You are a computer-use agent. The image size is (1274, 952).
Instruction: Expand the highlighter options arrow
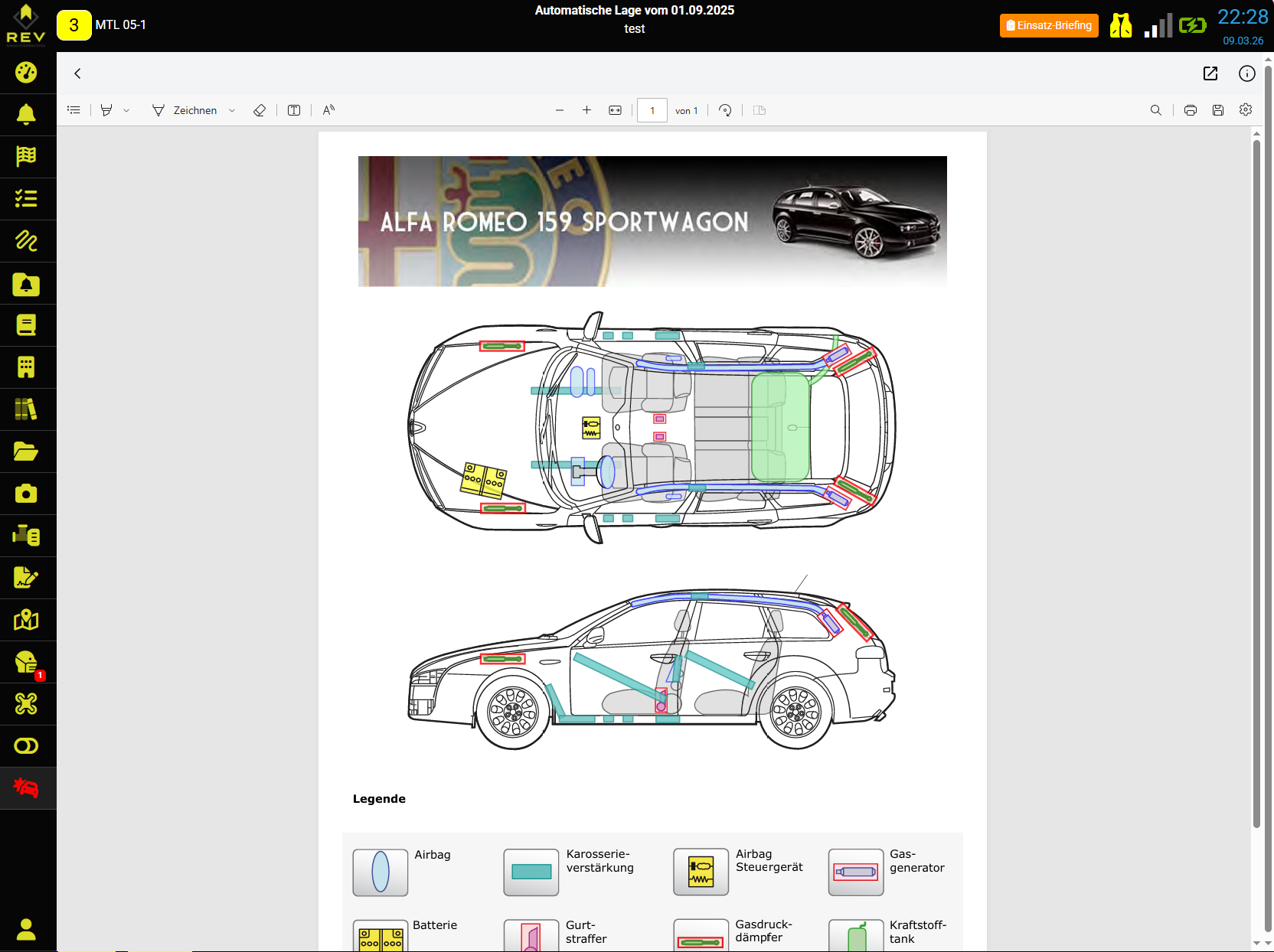click(126, 110)
